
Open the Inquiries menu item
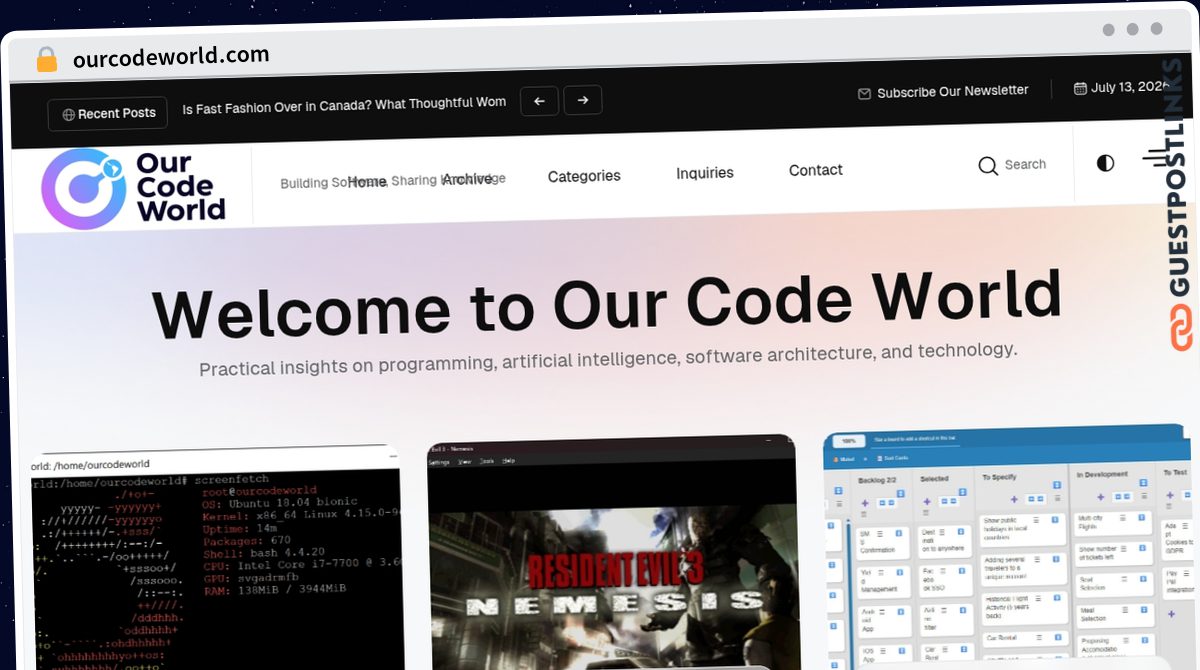pos(705,173)
